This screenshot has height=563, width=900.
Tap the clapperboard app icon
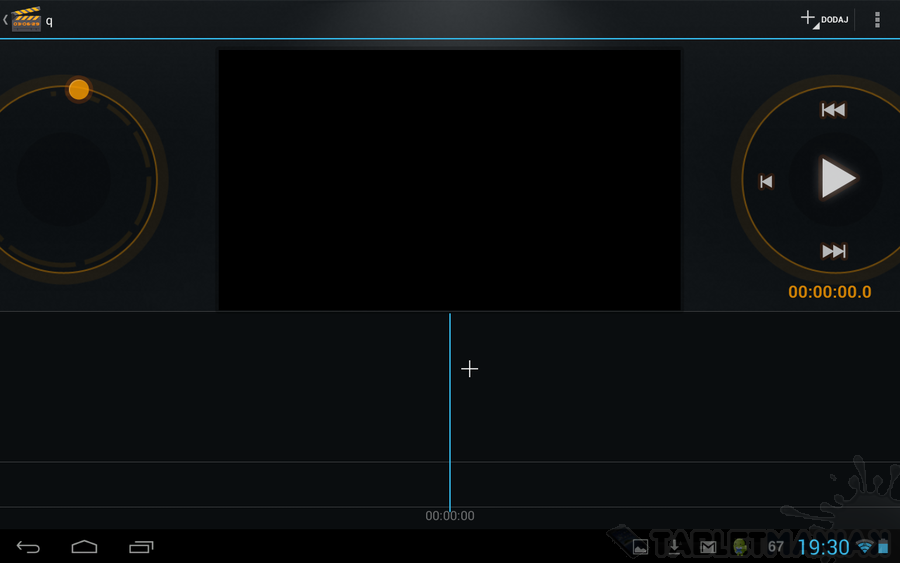pyautogui.click(x=26, y=19)
